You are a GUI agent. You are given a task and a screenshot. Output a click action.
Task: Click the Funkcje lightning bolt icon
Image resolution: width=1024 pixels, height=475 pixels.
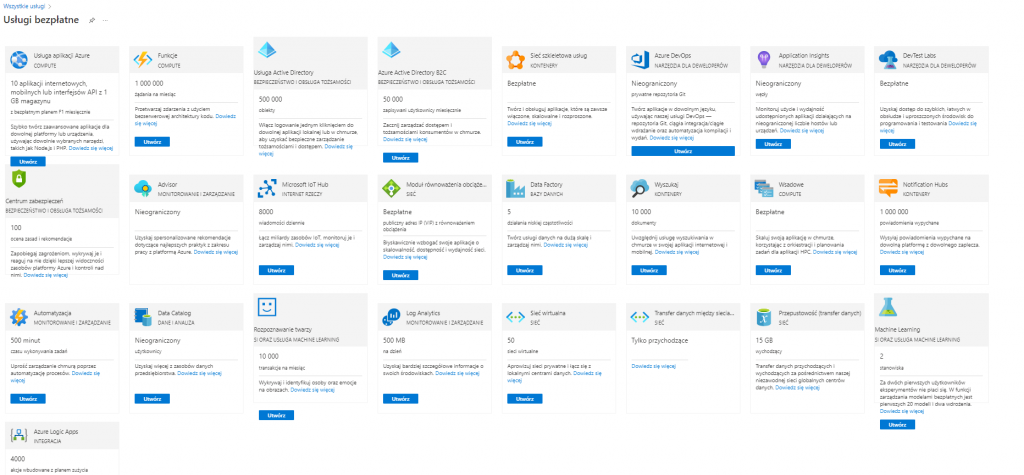pos(142,60)
